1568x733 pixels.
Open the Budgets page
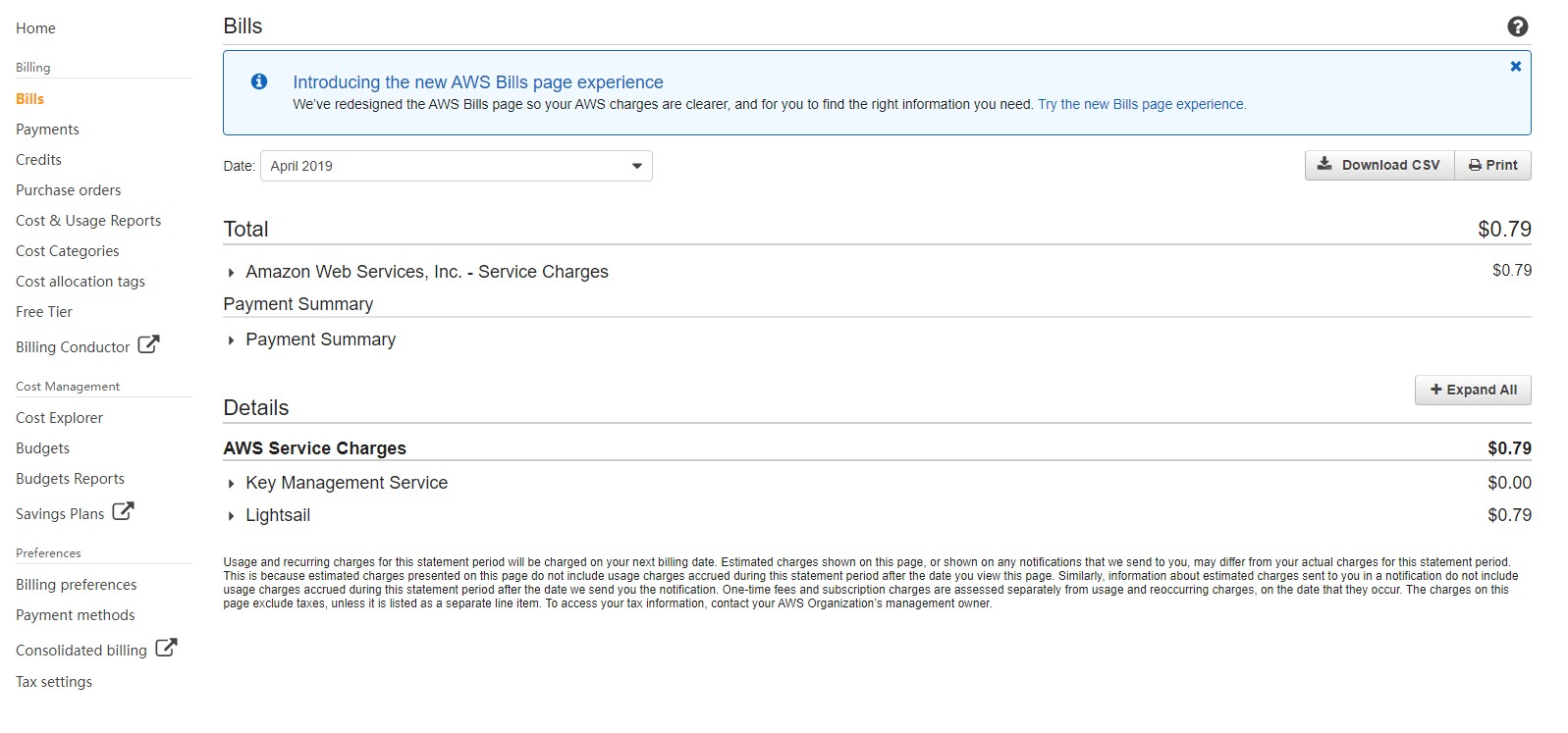coord(42,448)
